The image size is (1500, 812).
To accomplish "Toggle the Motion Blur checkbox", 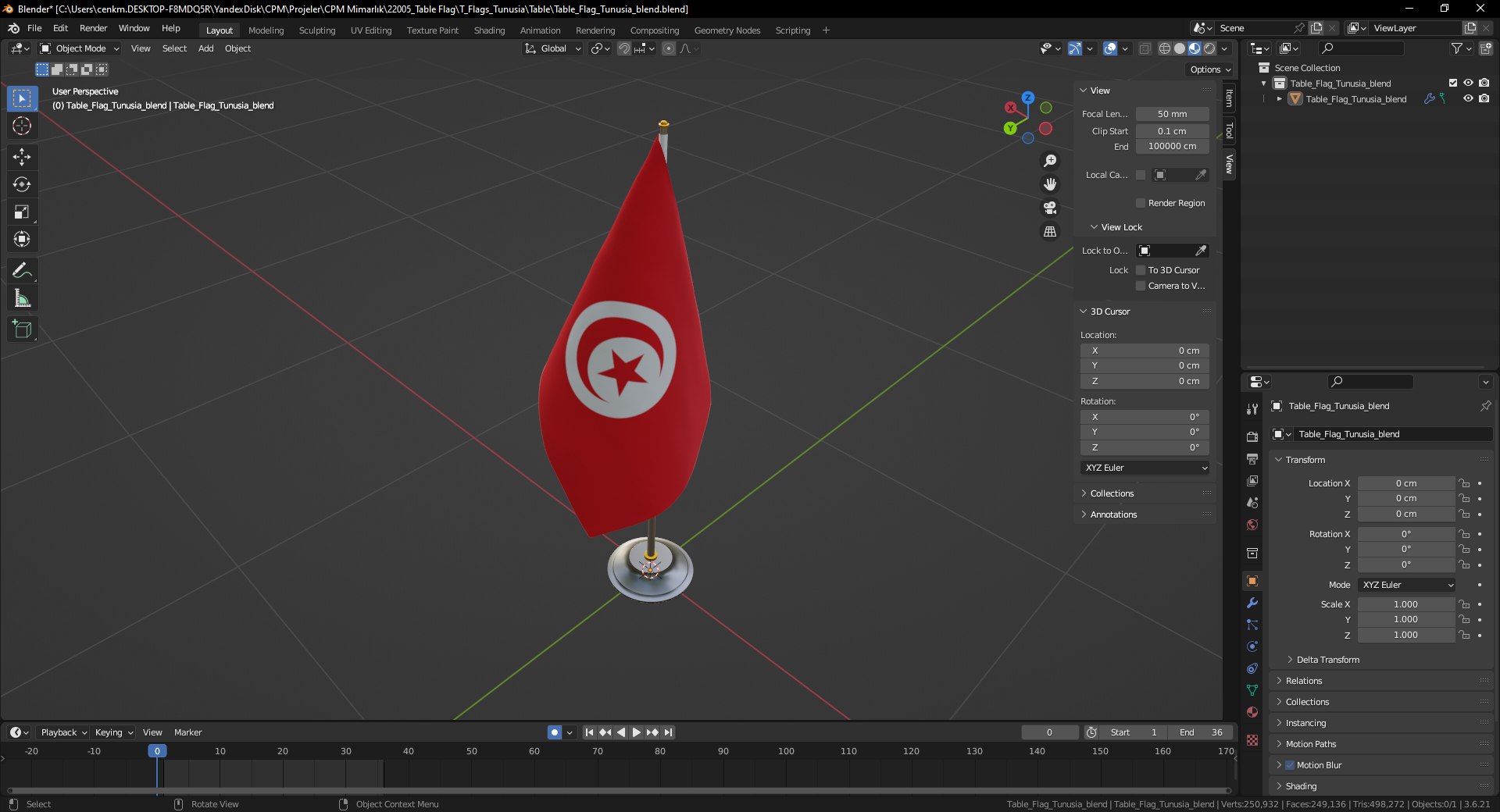I will [x=1290, y=765].
